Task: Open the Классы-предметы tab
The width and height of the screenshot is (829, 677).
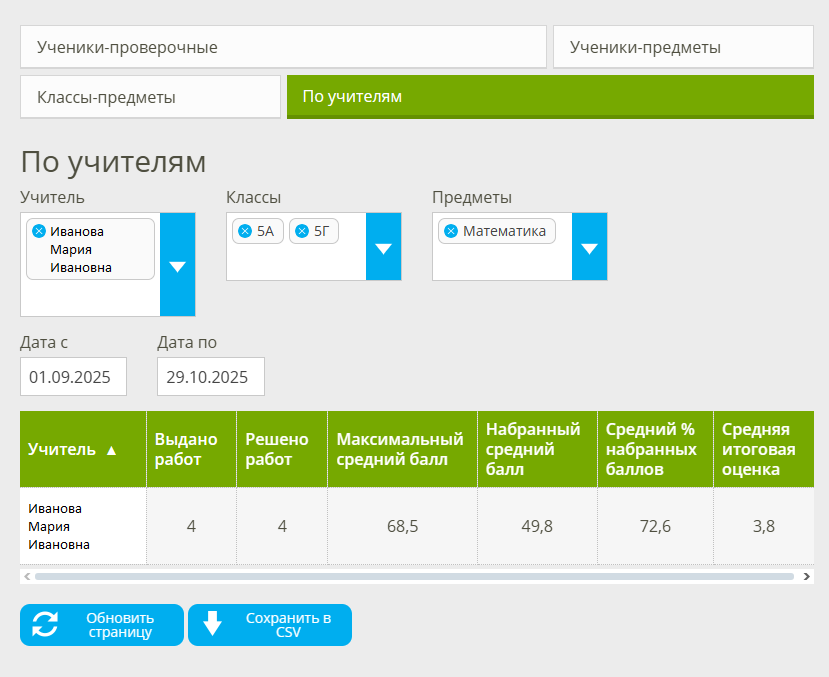Action: click(x=150, y=96)
